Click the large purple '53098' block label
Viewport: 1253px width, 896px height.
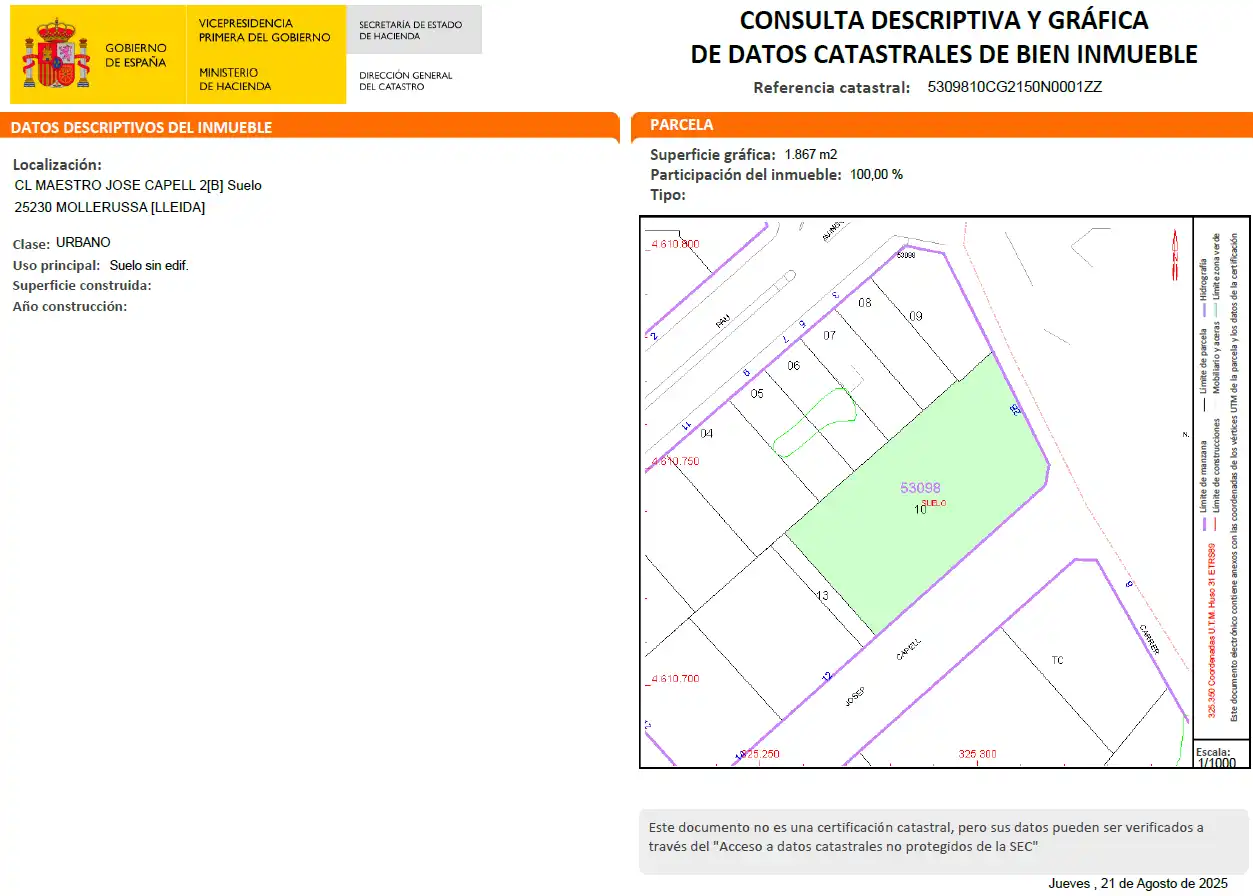tap(920, 487)
